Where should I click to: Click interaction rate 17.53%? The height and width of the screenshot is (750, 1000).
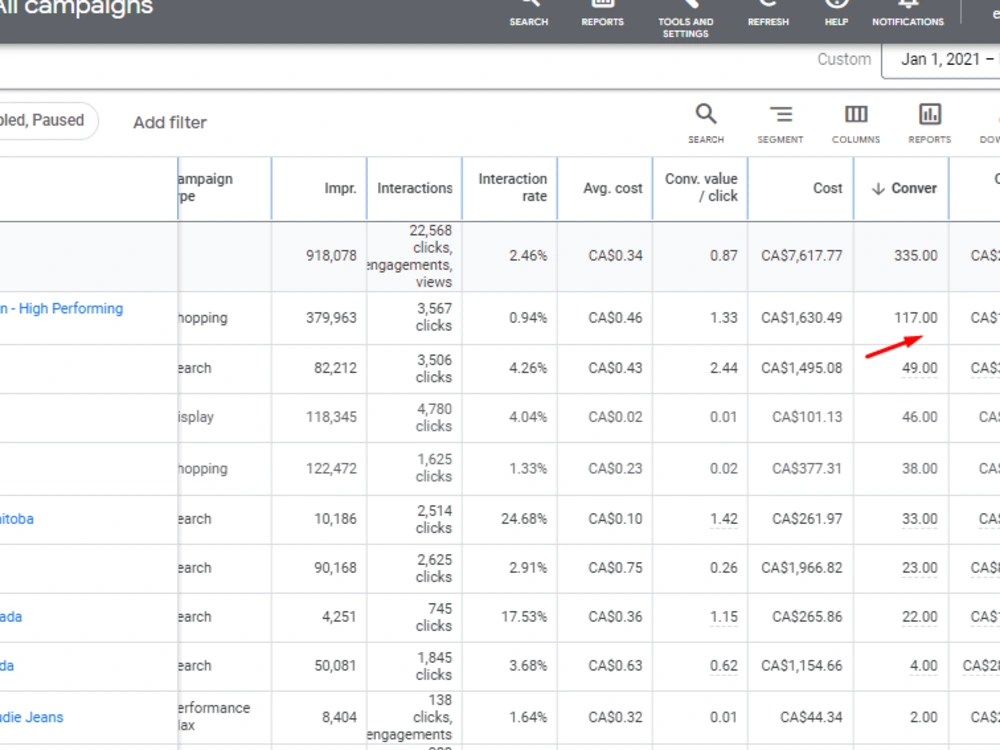524,617
